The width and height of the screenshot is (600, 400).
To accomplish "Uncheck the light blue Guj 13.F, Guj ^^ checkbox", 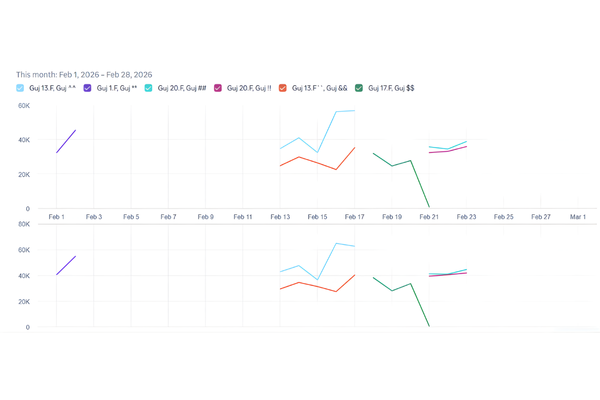I will (x=21, y=88).
